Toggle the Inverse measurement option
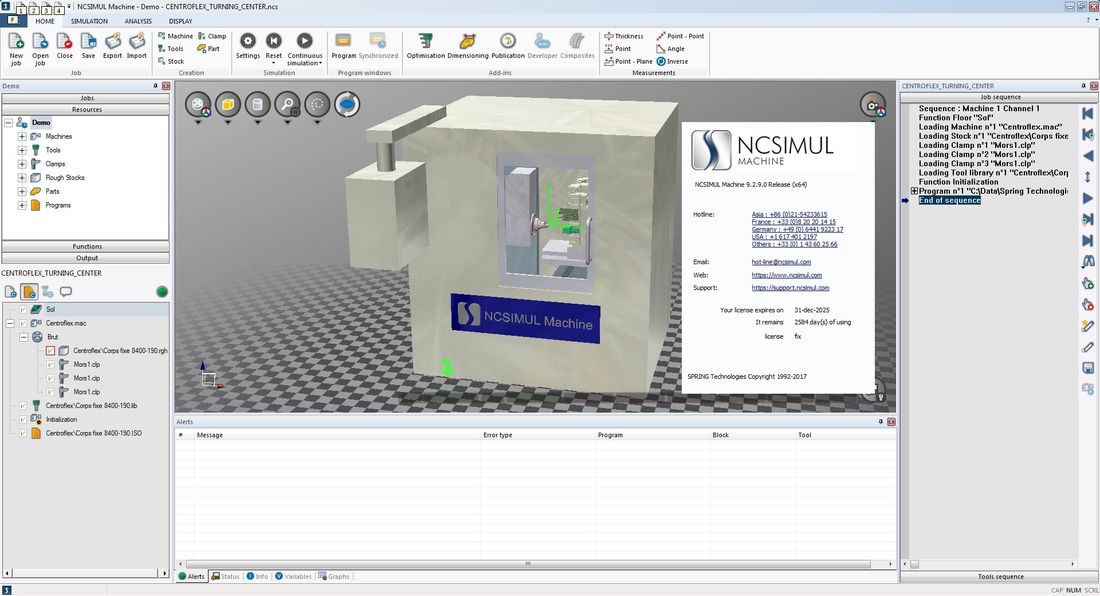Screen dimensions: 1100x596 tap(672, 61)
